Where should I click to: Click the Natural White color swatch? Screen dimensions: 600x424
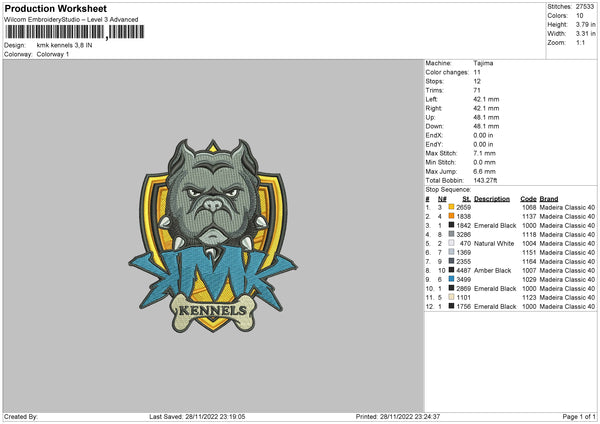[451, 243]
